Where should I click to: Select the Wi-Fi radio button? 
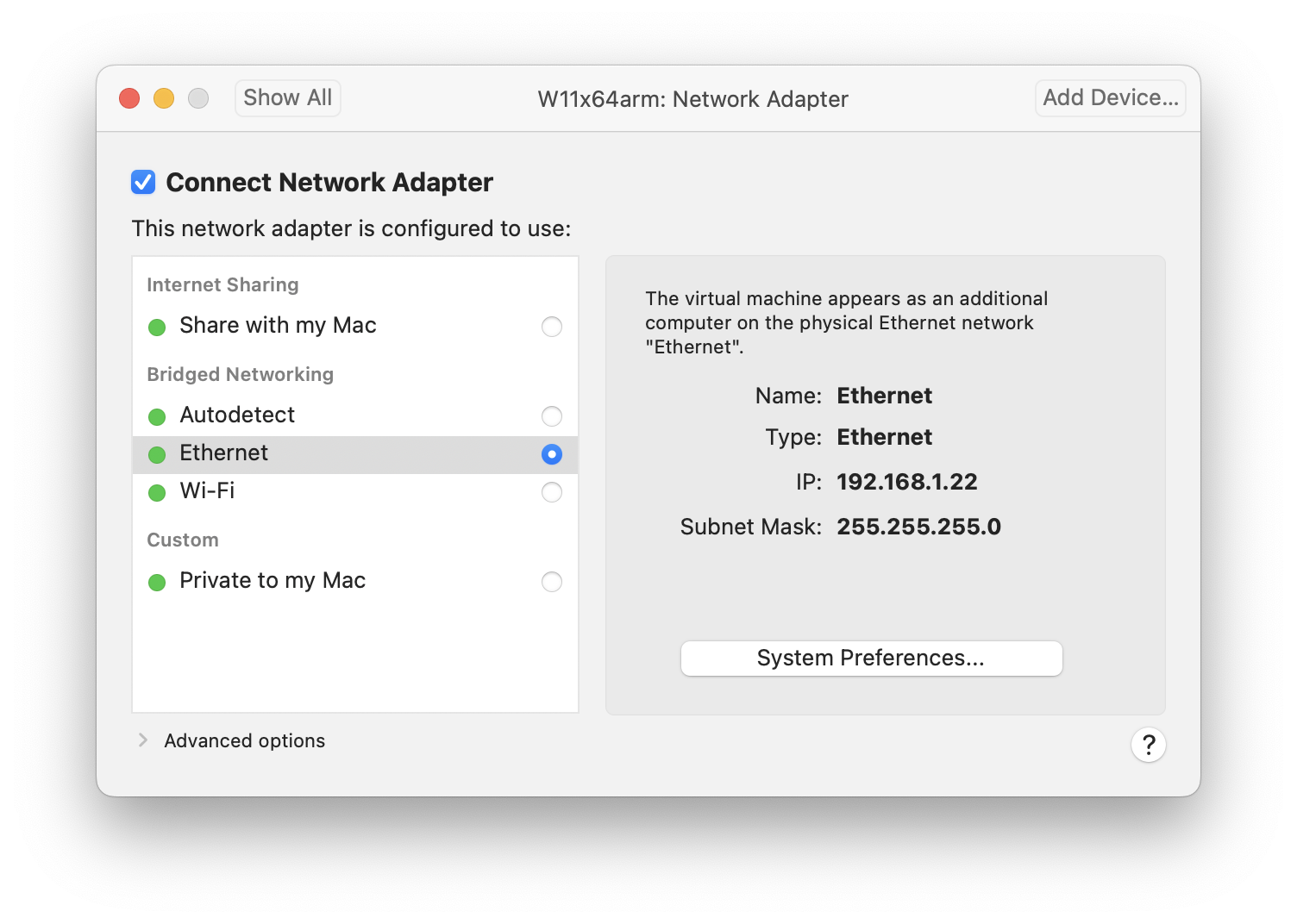(x=552, y=492)
